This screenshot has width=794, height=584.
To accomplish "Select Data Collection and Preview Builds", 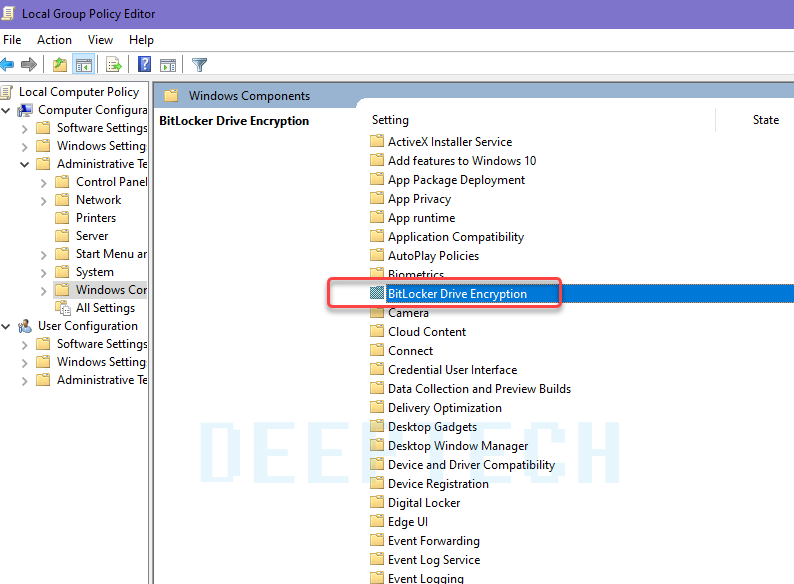I will click(x=479, y=388).
